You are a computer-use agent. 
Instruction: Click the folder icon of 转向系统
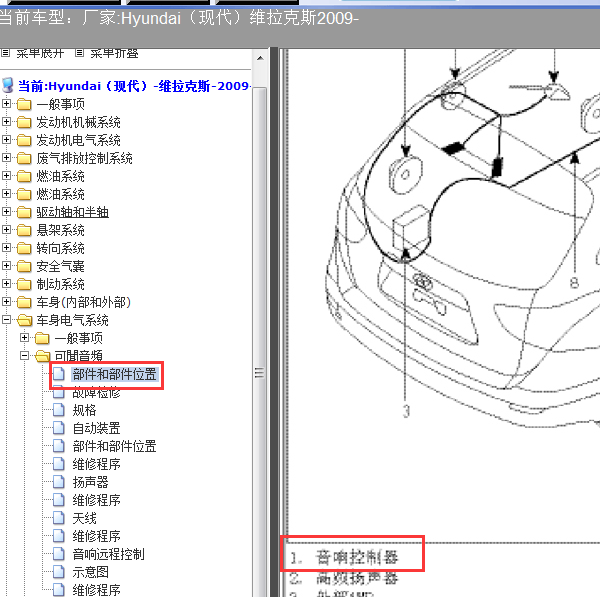(24, 248)
